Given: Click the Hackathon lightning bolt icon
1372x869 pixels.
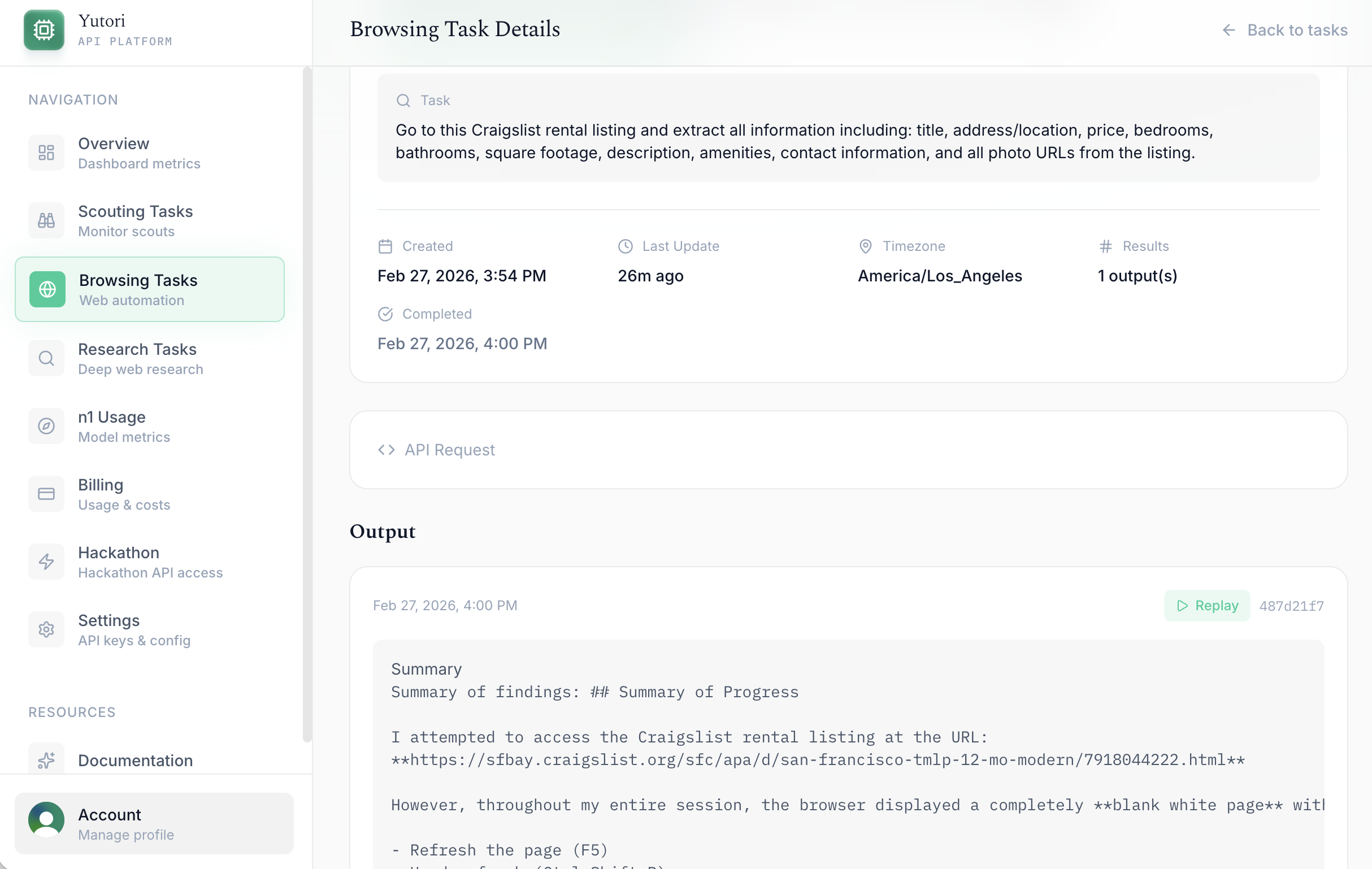Looking at the screenshot, I should (x=46, y=561).
